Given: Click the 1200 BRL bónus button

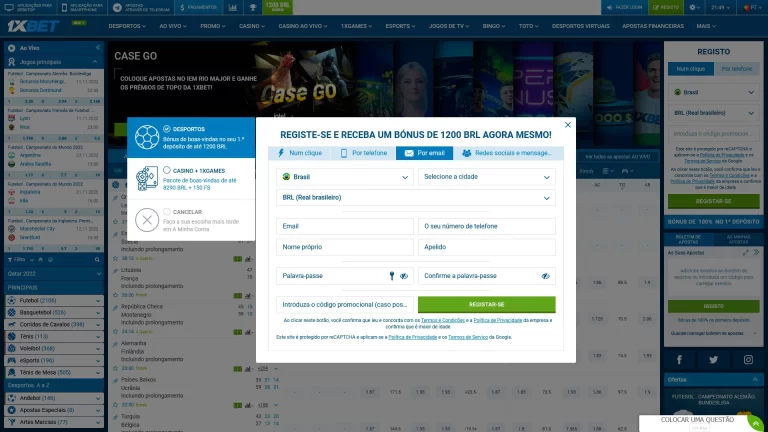Looking at the screenshot, I should 278,7.
